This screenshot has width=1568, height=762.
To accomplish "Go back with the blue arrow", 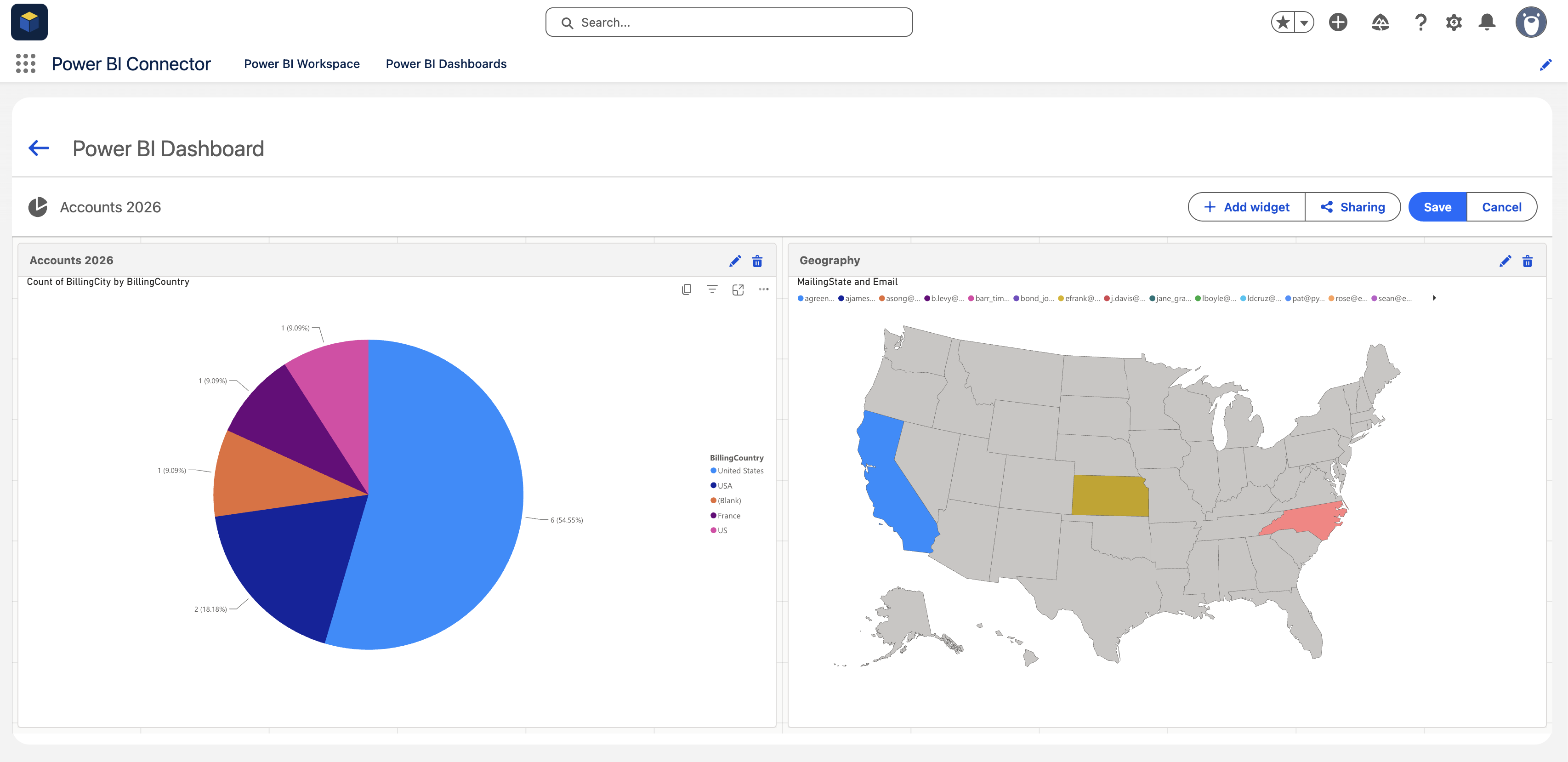I will [39, 148].
